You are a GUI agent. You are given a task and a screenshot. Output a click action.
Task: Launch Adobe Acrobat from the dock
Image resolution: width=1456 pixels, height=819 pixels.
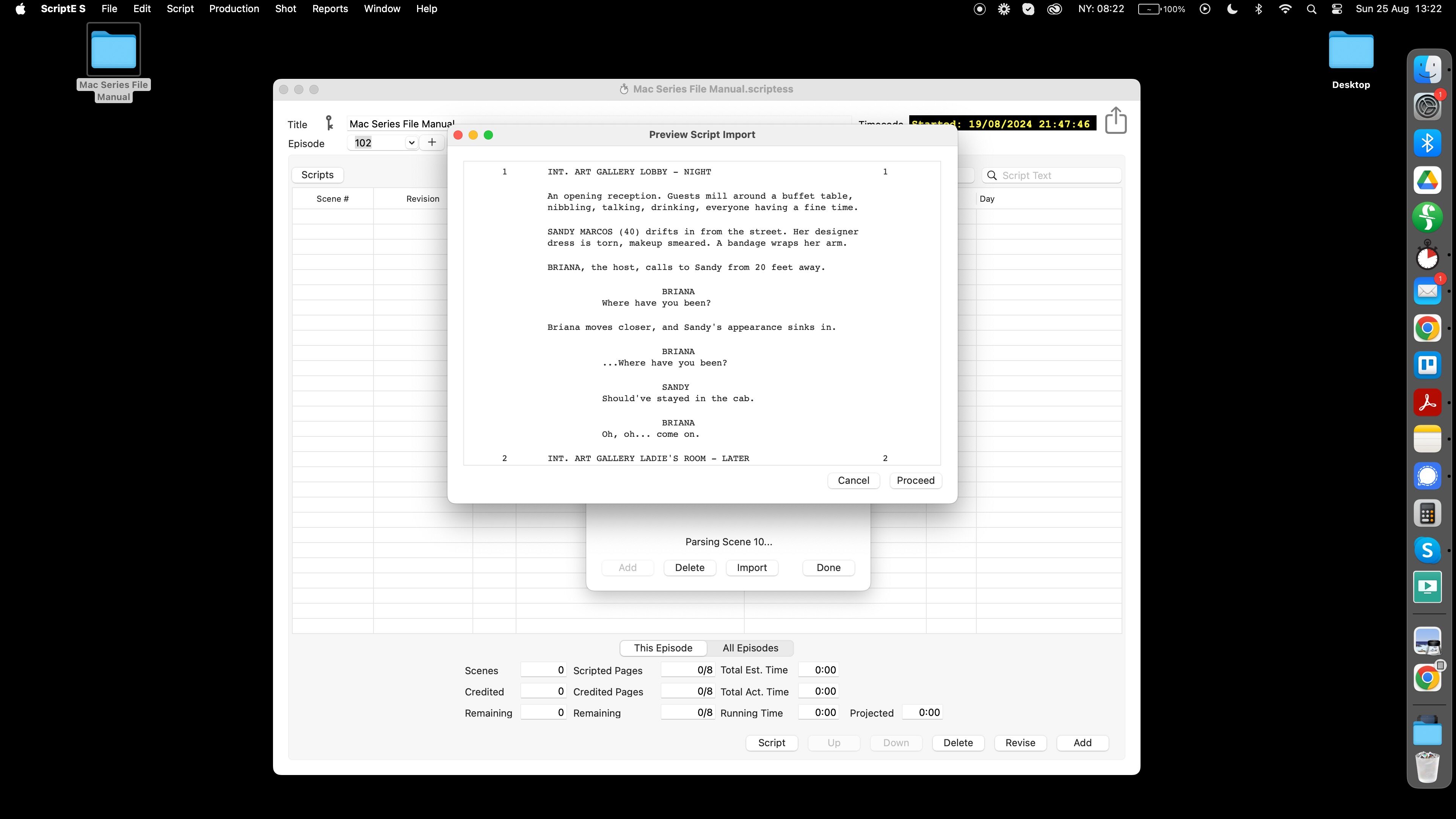tap(1426, 402)
